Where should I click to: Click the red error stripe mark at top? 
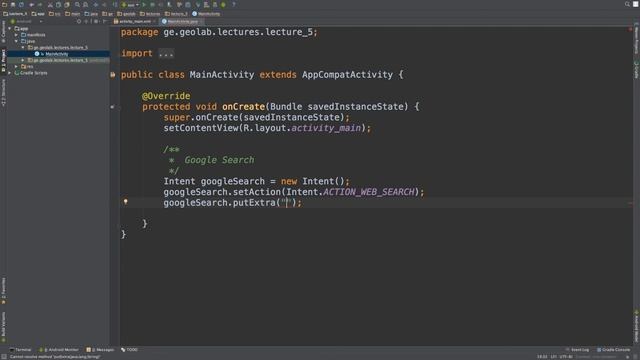pyautogui.click(x=630, y=29)
